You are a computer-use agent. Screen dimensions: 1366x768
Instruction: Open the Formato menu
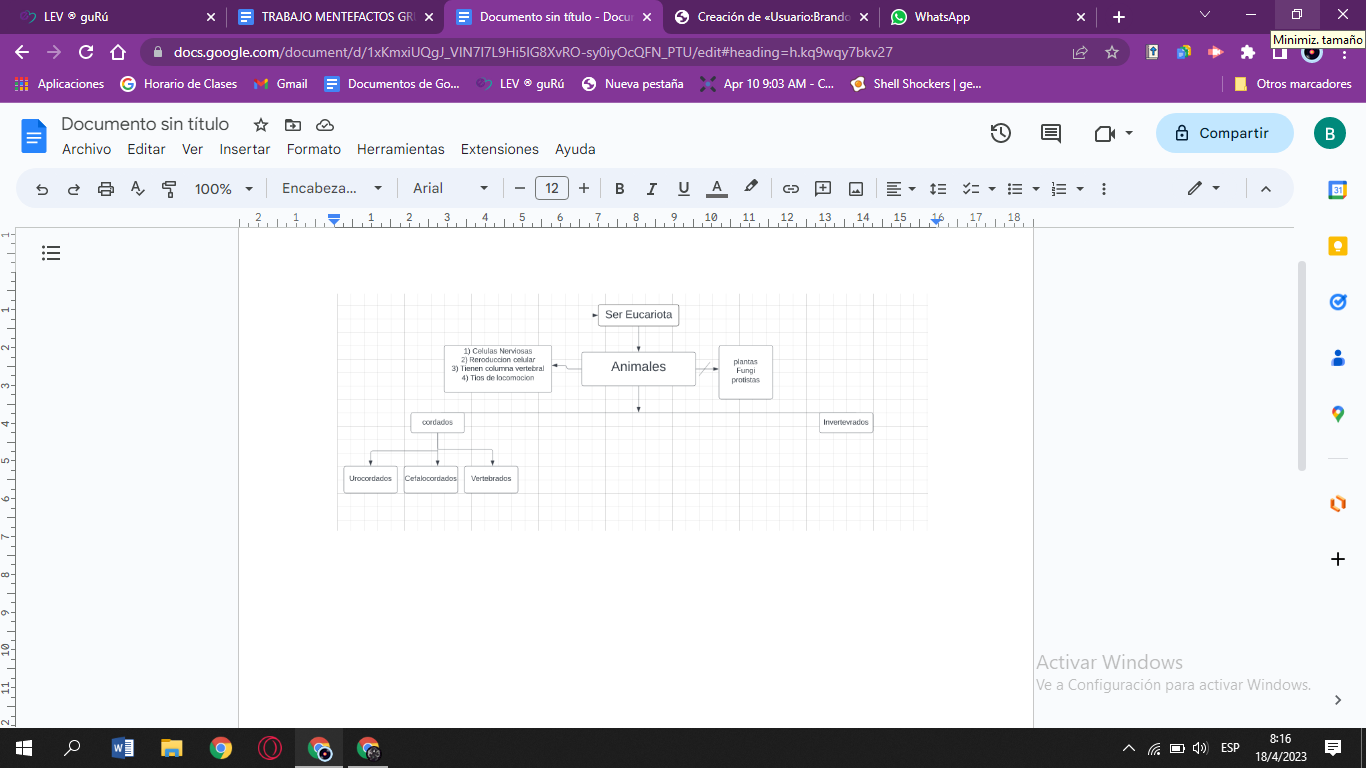(314, 149)
